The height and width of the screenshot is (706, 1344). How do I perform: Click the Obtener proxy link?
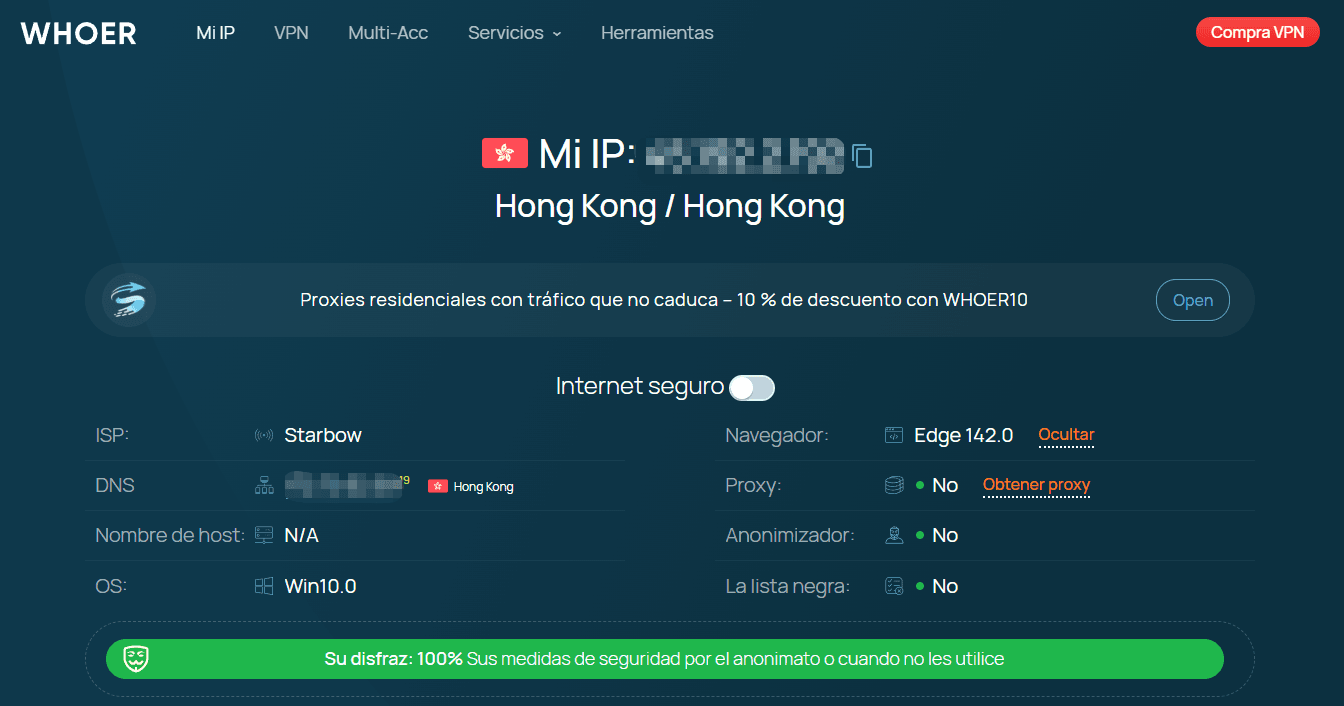point(1036,485)
